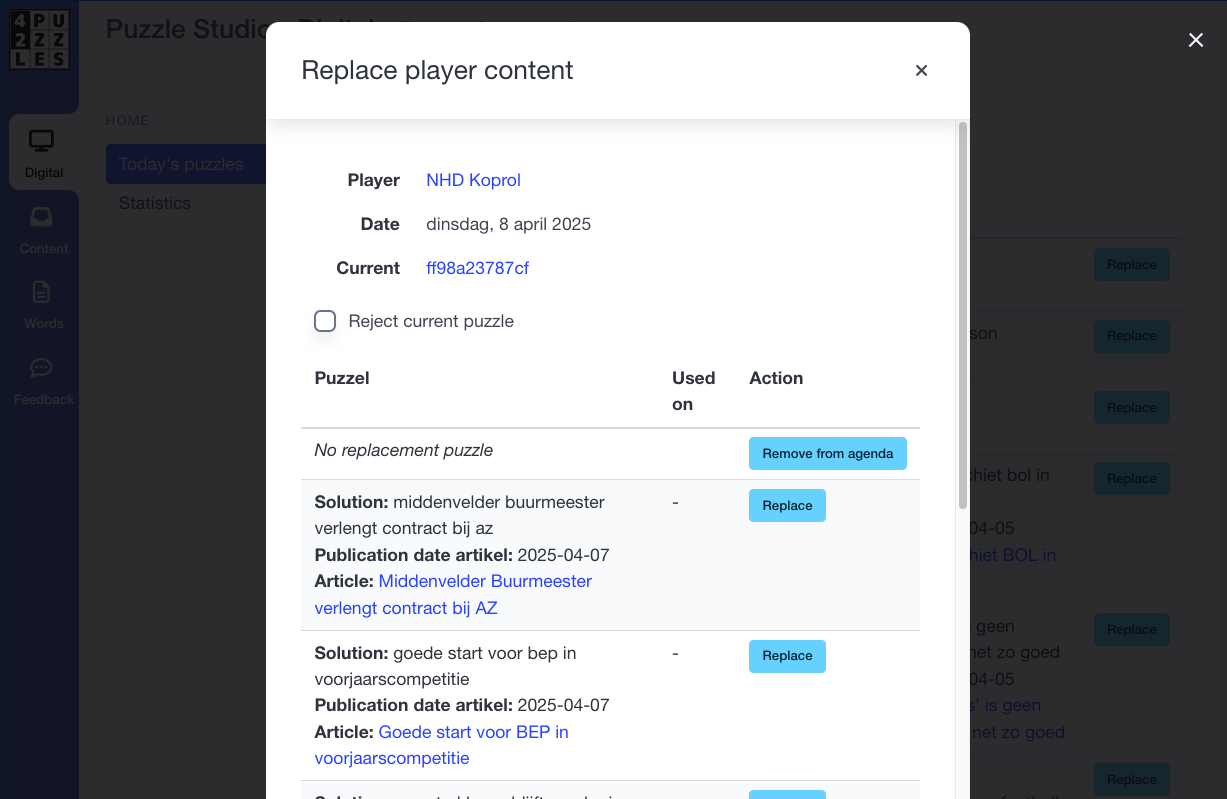Image resolution: width=1227 pixels, height=799 pixels.
Task: Open Goede start voor BEP article link
Action: click(x=442, y=745)
